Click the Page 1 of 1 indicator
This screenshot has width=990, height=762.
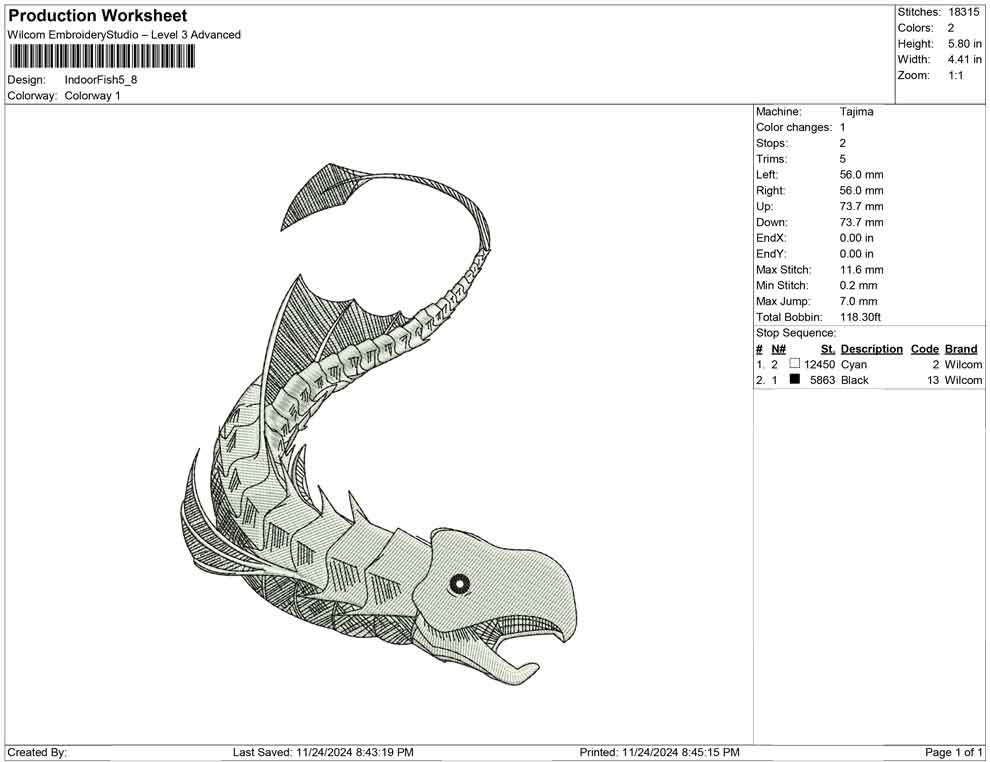click(954, 752)
